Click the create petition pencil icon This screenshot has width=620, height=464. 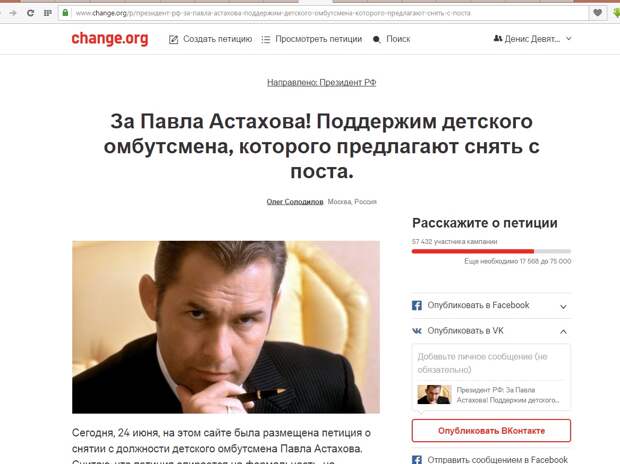coord(173,39)
